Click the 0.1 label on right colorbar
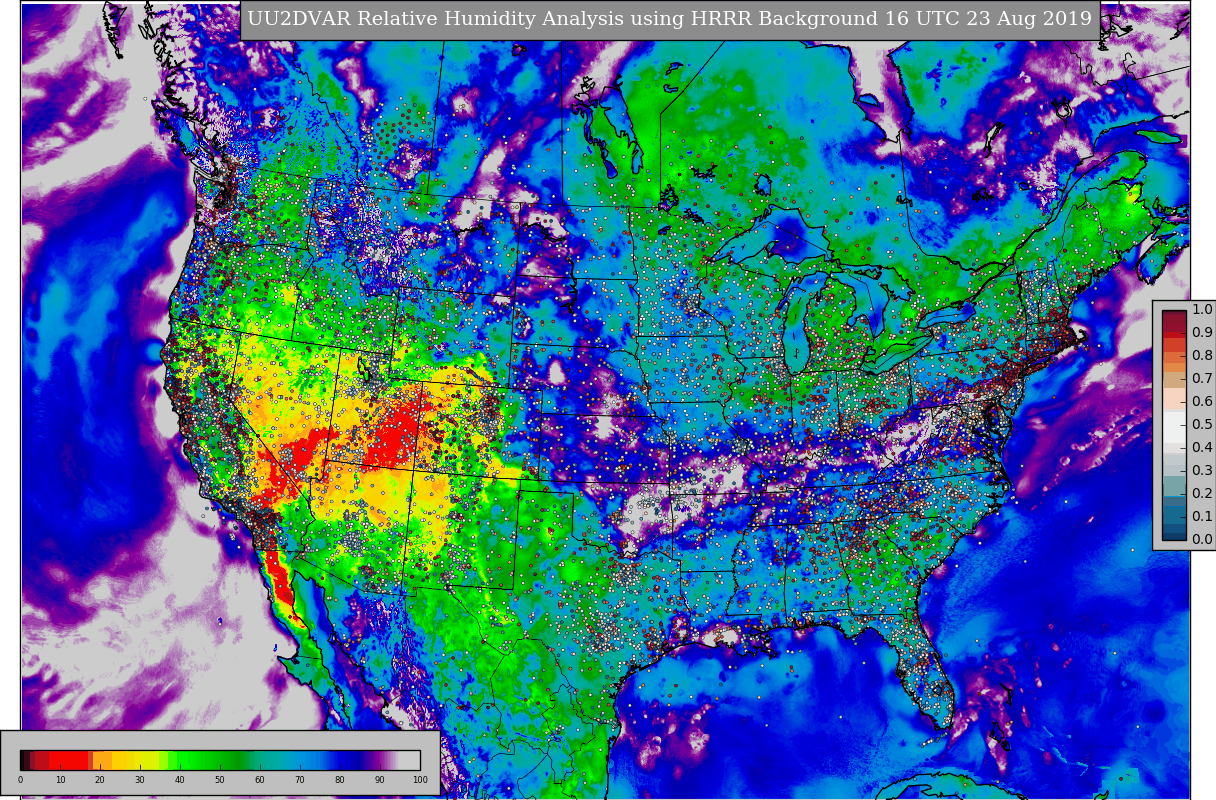 click(x=1202, y=516)
